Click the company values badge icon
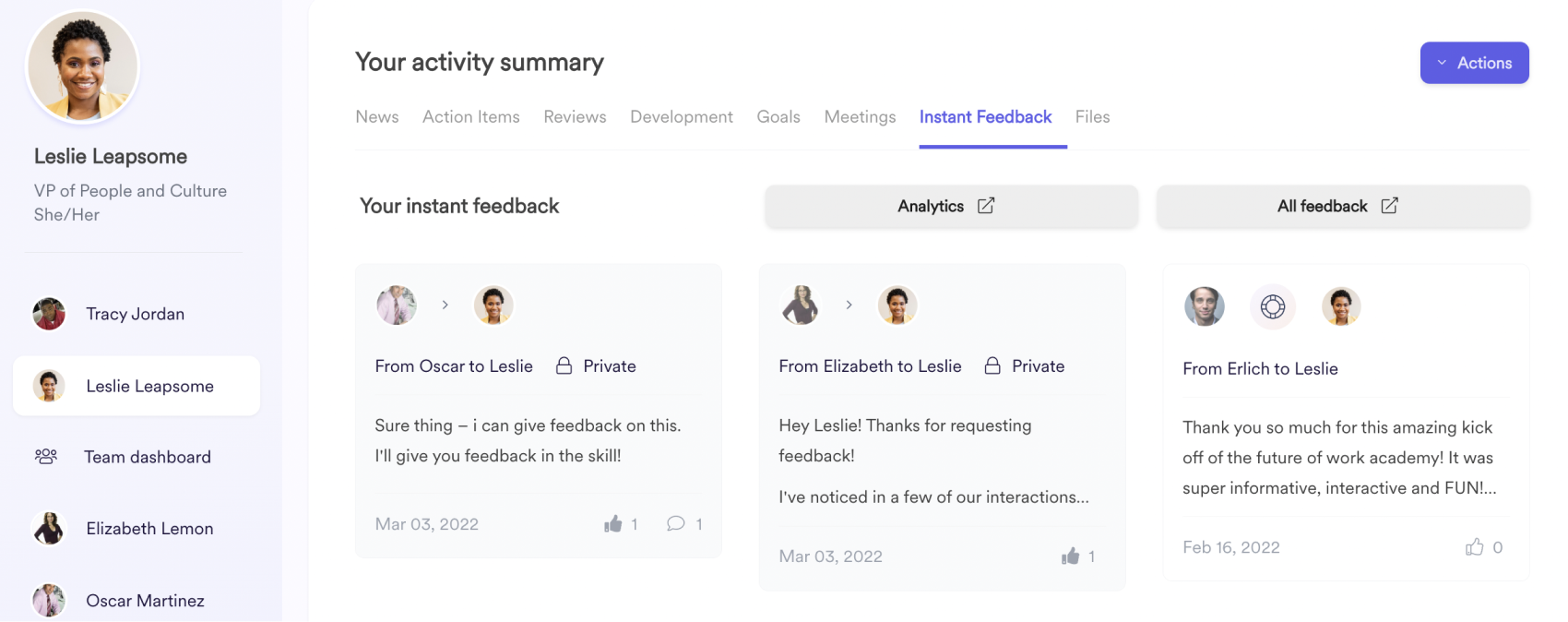1568x622 pixels. click(x=1273, y=306)
